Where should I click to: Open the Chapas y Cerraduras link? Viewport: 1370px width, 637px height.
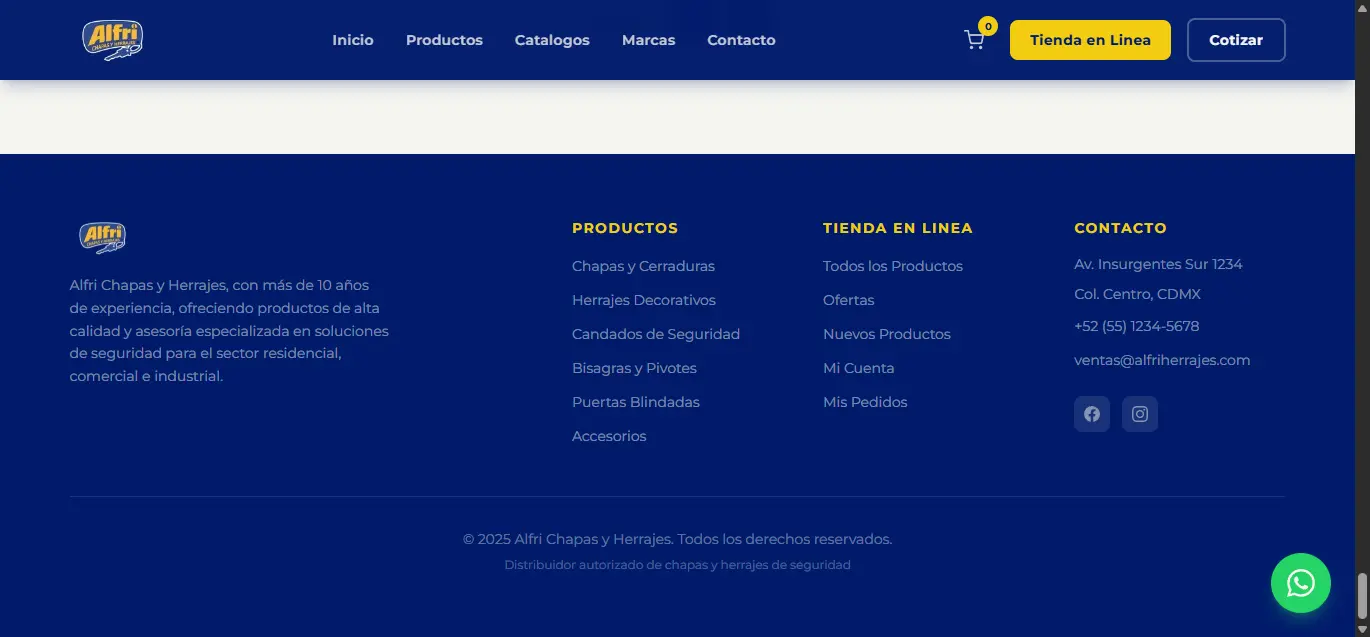[x=643, y=266]
